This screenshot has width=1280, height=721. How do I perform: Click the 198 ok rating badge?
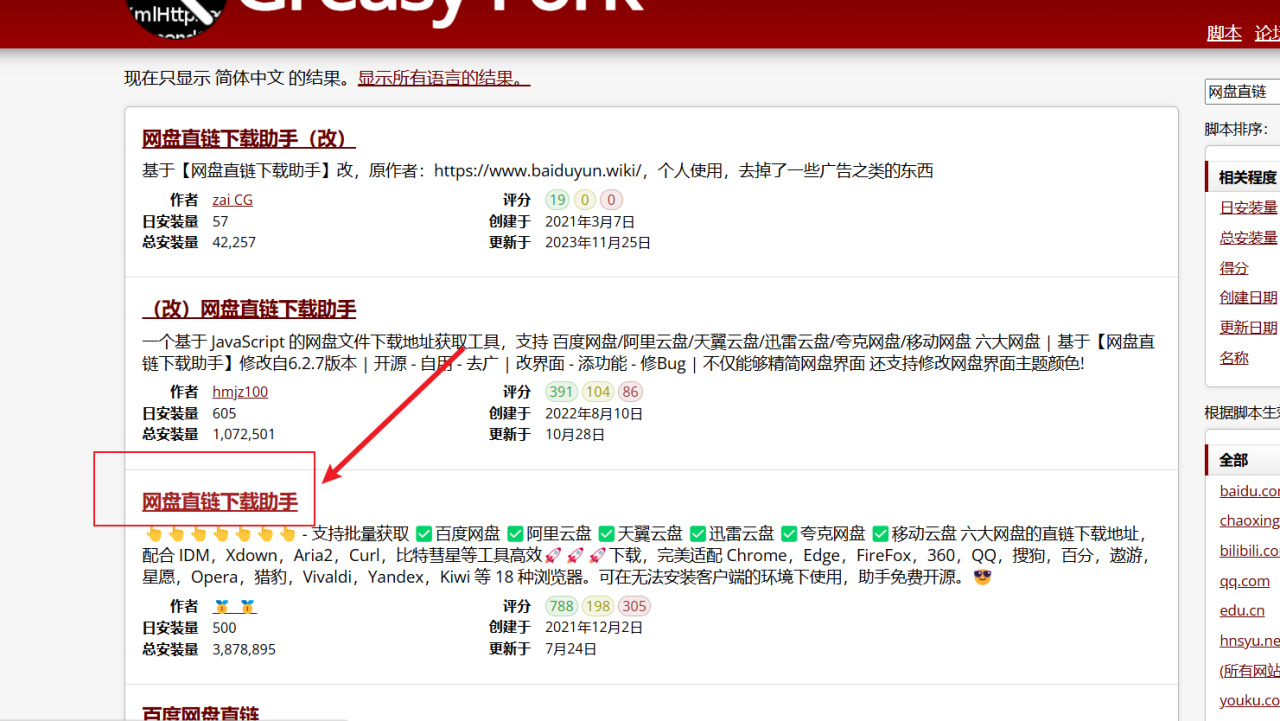point(598,606)
